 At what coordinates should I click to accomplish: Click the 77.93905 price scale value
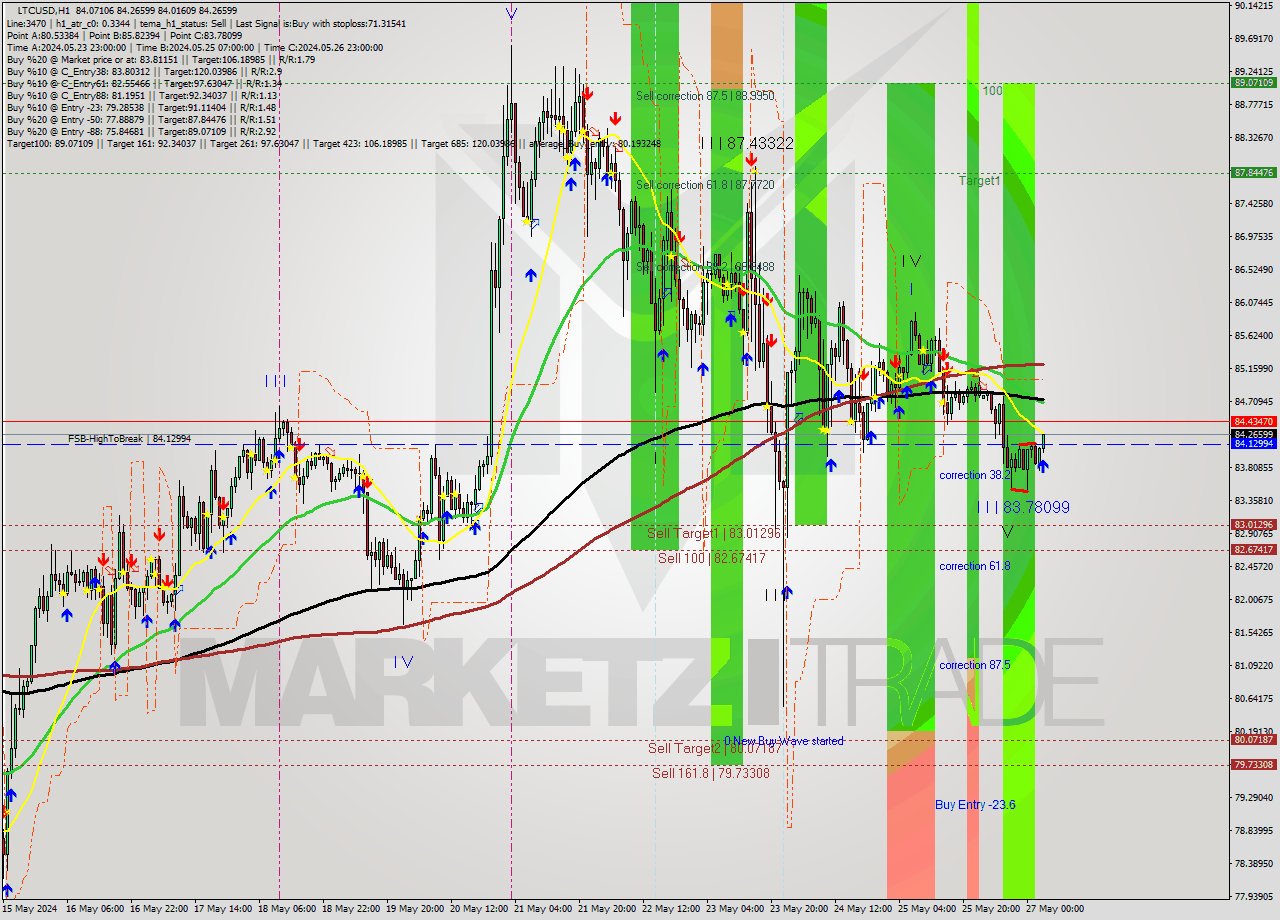tap(1252, 896)
